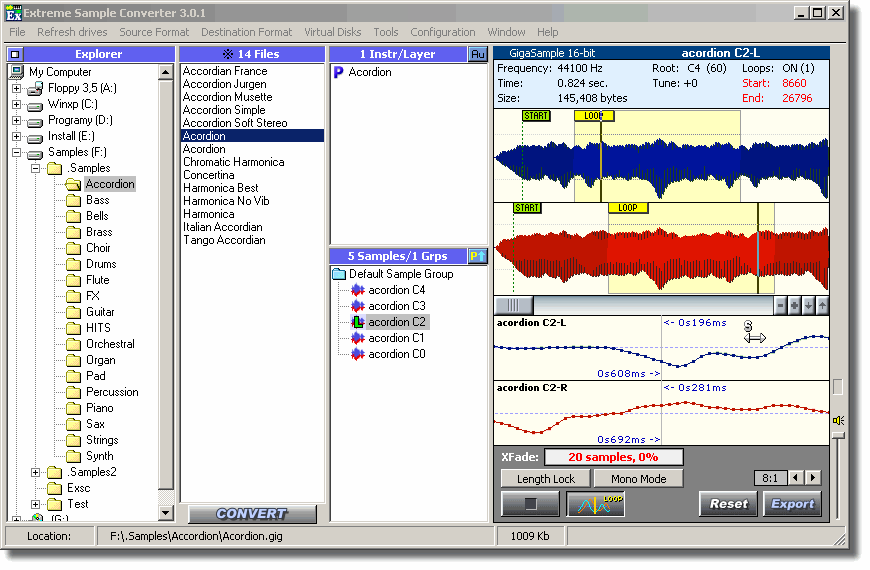Click the S resize cursor marker in C2-L view
870x570 pixels.
pos(754,333)
